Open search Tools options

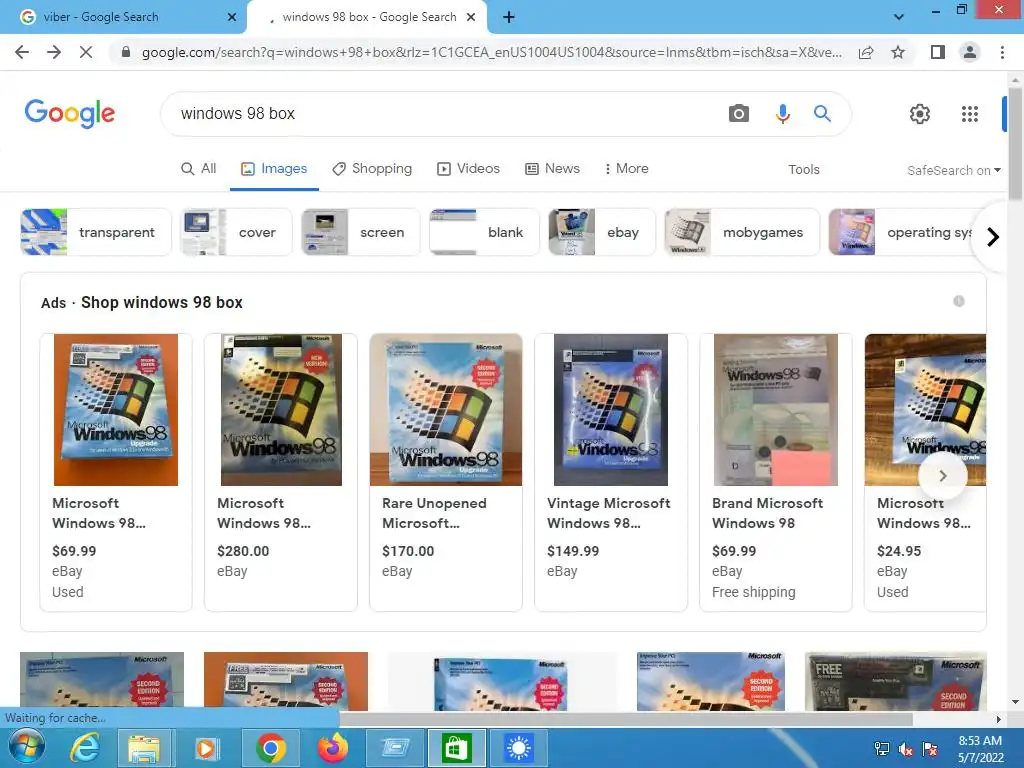803,170
